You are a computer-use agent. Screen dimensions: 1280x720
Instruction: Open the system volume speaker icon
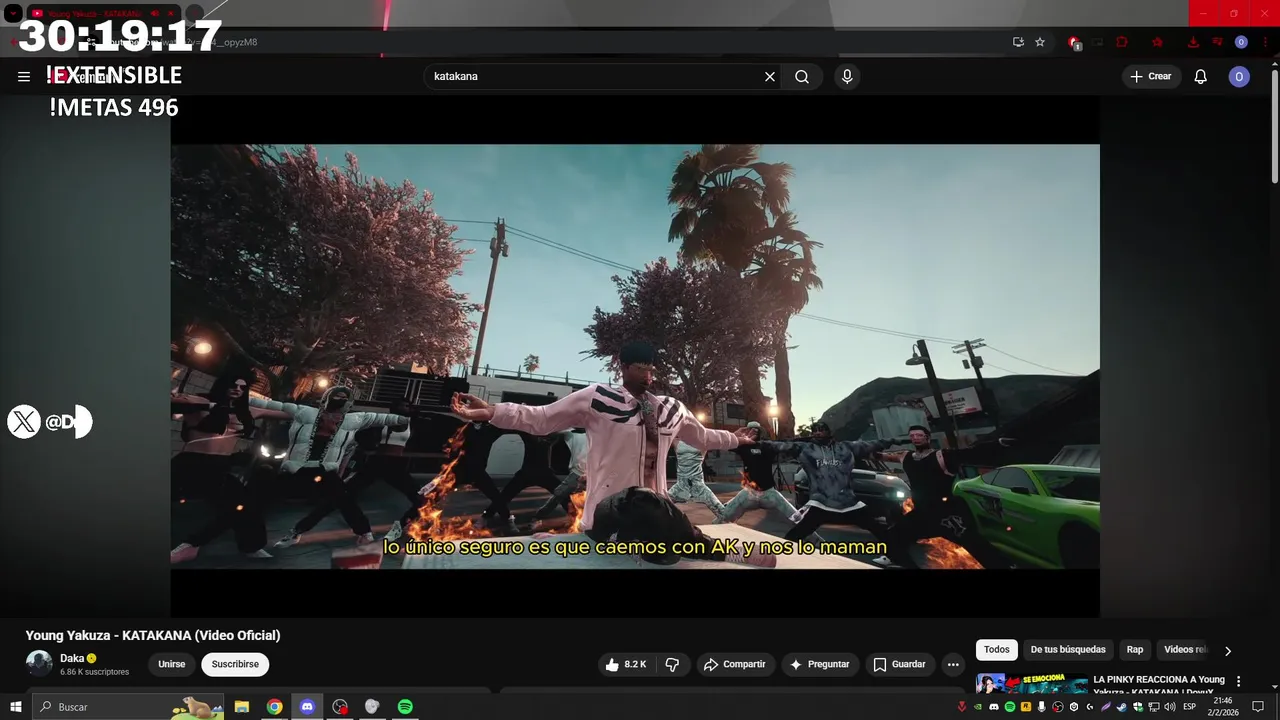click(1169, 707)
